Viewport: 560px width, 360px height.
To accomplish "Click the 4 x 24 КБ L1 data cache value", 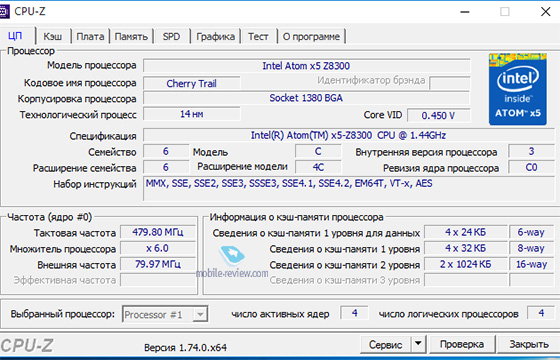I will pyautogui.click(x=465, y=232).
